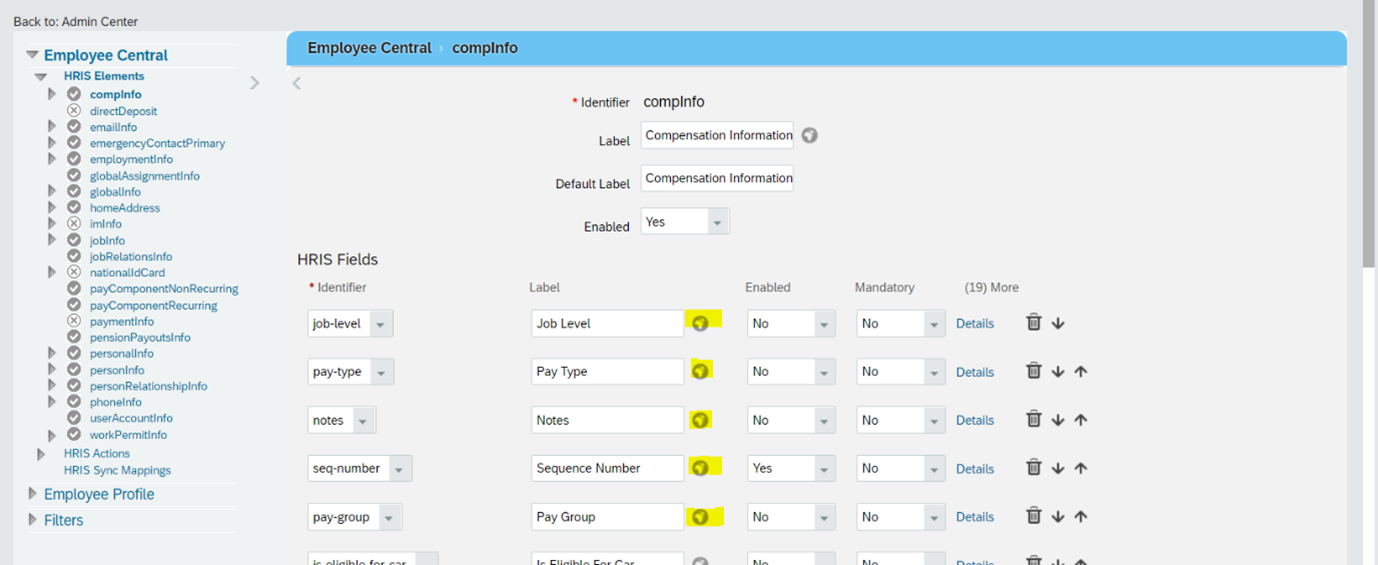Collapse the HRIS Elements node

[x=41, y=76]
